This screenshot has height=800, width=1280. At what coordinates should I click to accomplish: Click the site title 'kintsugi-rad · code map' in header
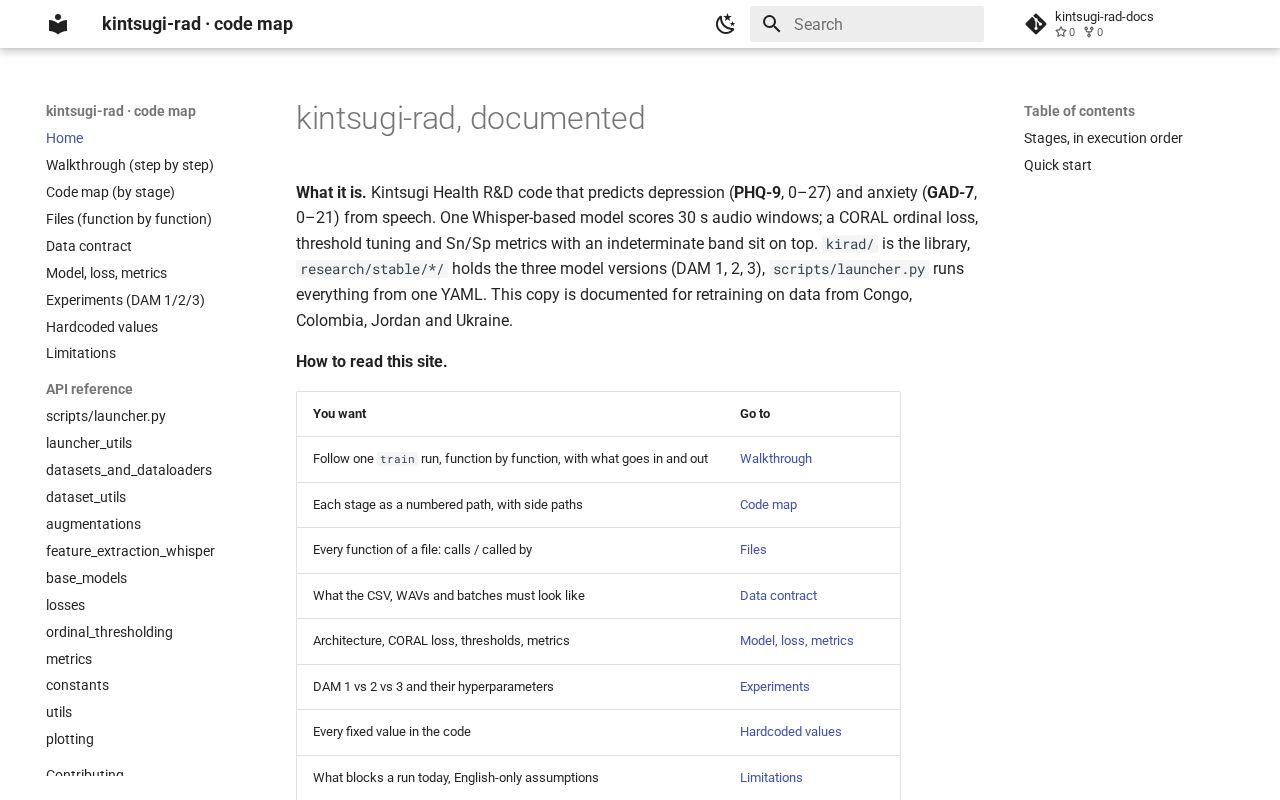click(x=197, y=24)
